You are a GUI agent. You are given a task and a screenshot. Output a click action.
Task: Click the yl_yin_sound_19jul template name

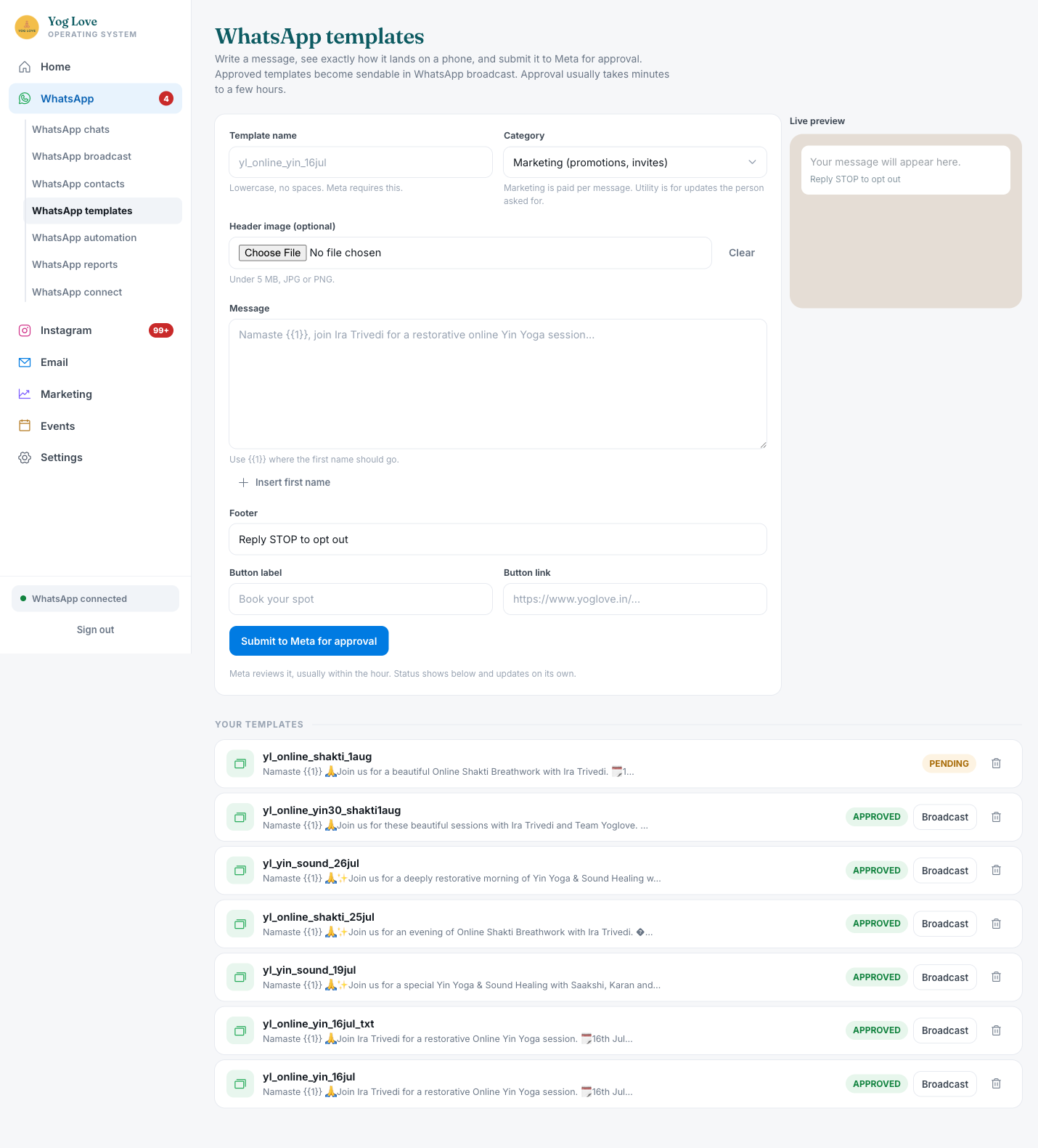[309, 970]
